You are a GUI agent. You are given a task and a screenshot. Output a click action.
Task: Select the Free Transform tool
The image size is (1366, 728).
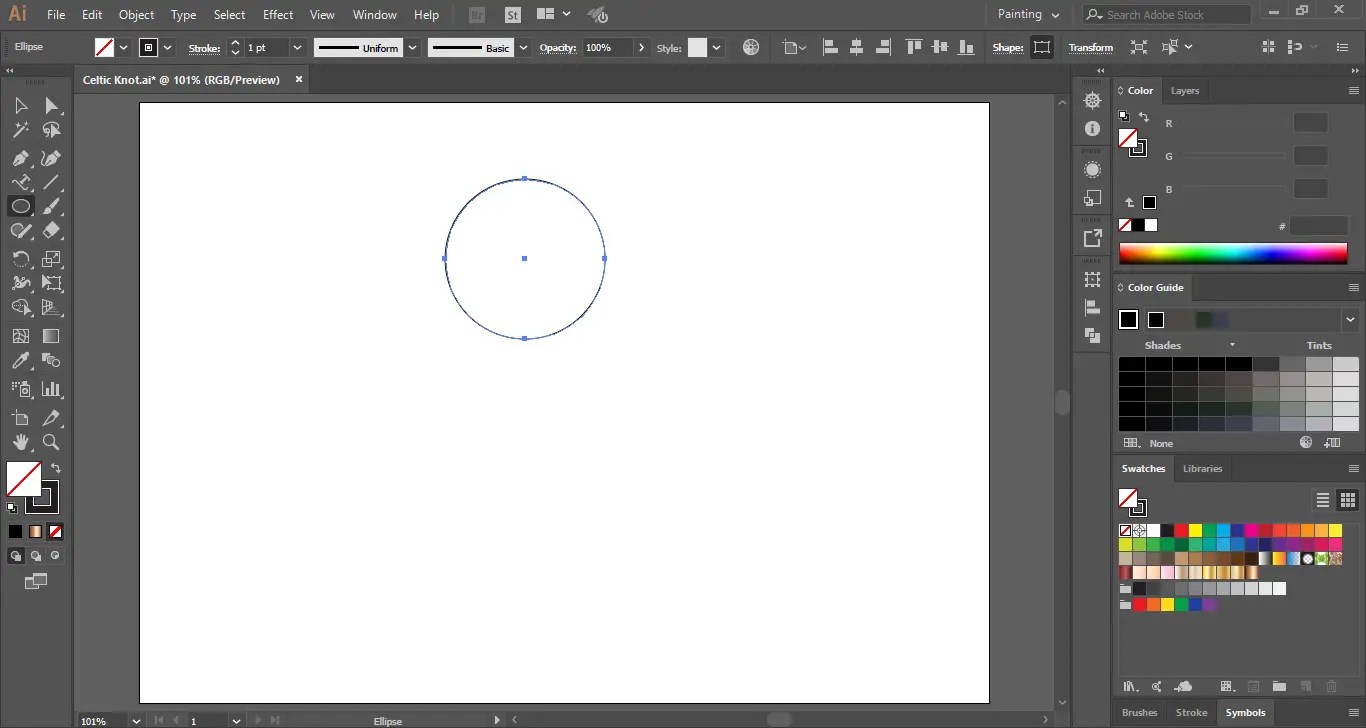51,283
